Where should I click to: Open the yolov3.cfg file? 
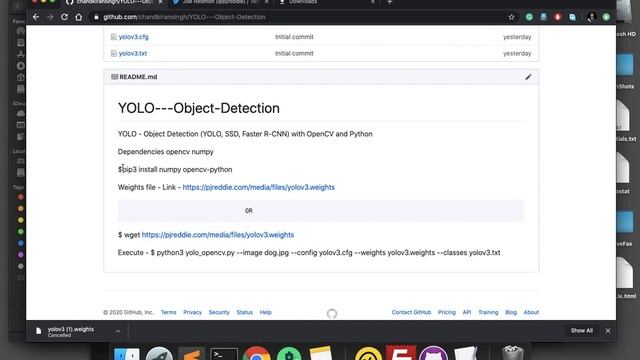click(x=133, y=37)
